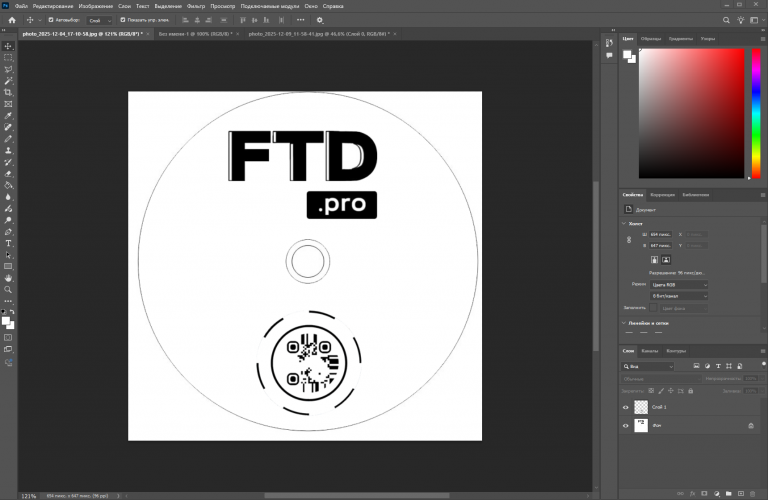Select the Rectangular Marquee tool
The width and height of the screenshot is (768, 500).
coord(8,58)
